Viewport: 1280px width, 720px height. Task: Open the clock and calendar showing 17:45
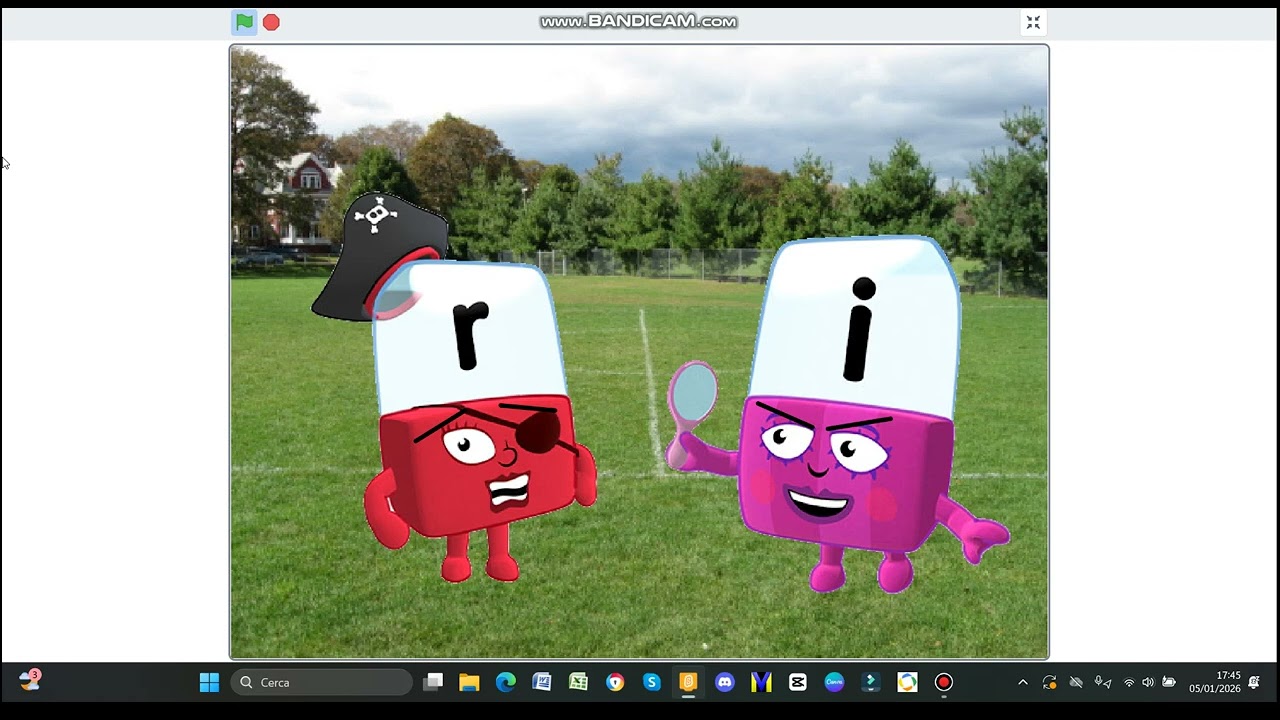[x=1214, y=682]
